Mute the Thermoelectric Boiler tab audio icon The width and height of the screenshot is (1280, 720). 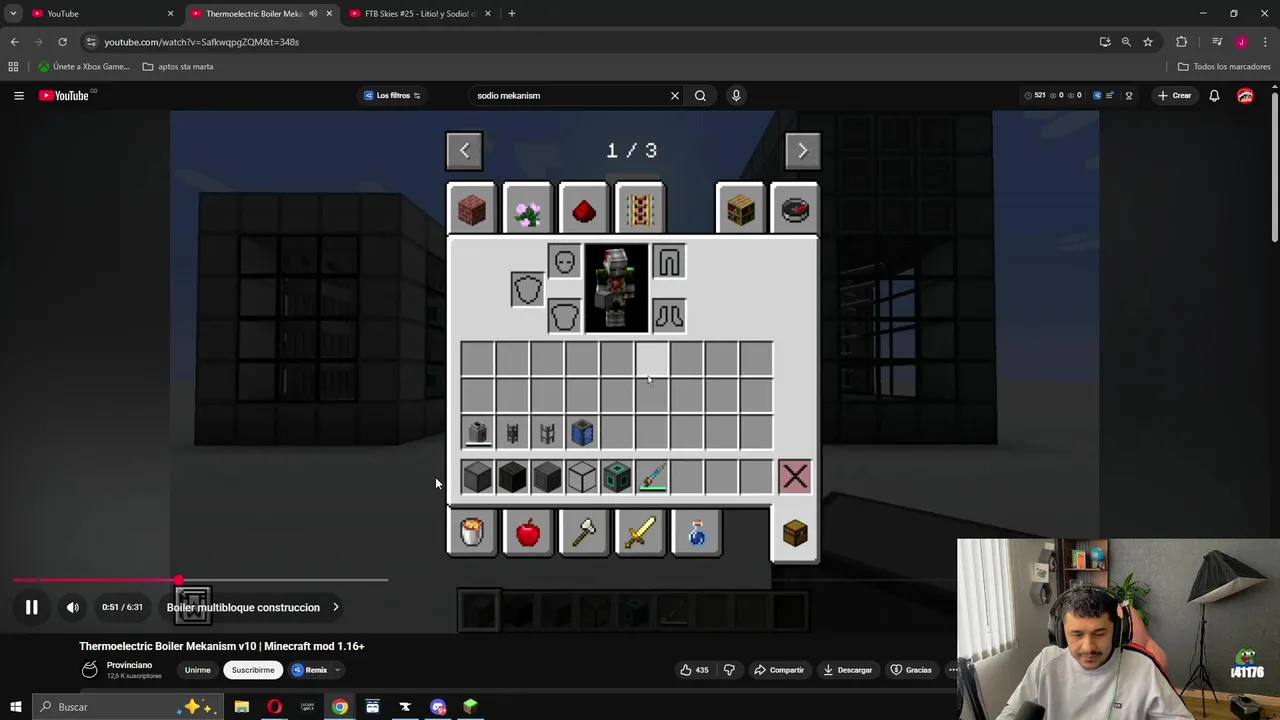pos(313,13)
